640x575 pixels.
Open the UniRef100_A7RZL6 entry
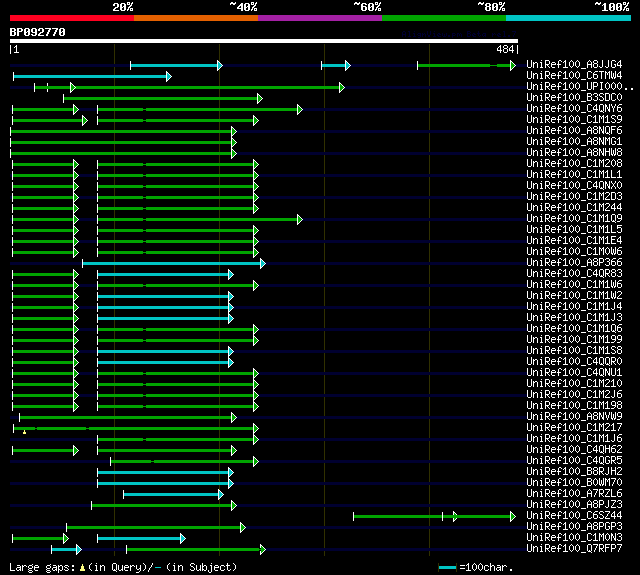click(574, 494)
